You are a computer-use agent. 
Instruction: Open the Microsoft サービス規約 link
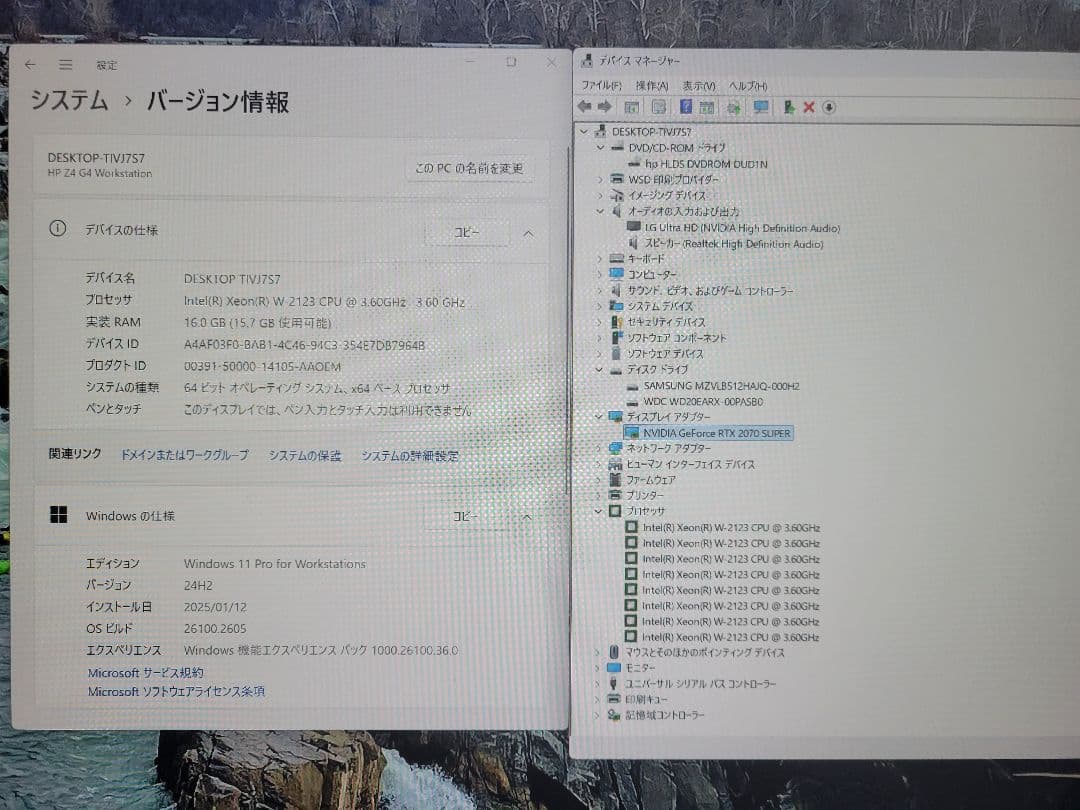[144, 672]
